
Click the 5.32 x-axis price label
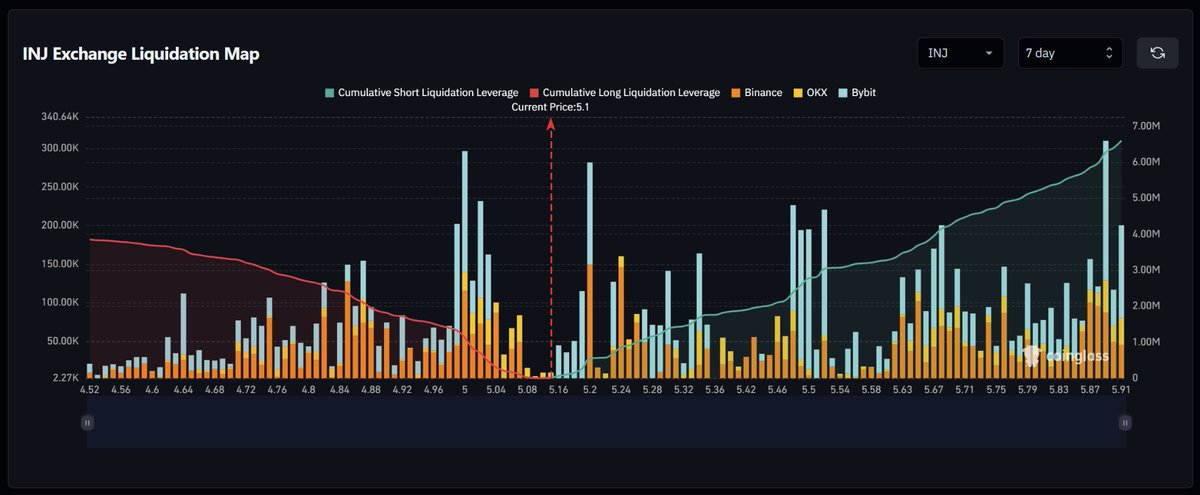pos(683,391)
